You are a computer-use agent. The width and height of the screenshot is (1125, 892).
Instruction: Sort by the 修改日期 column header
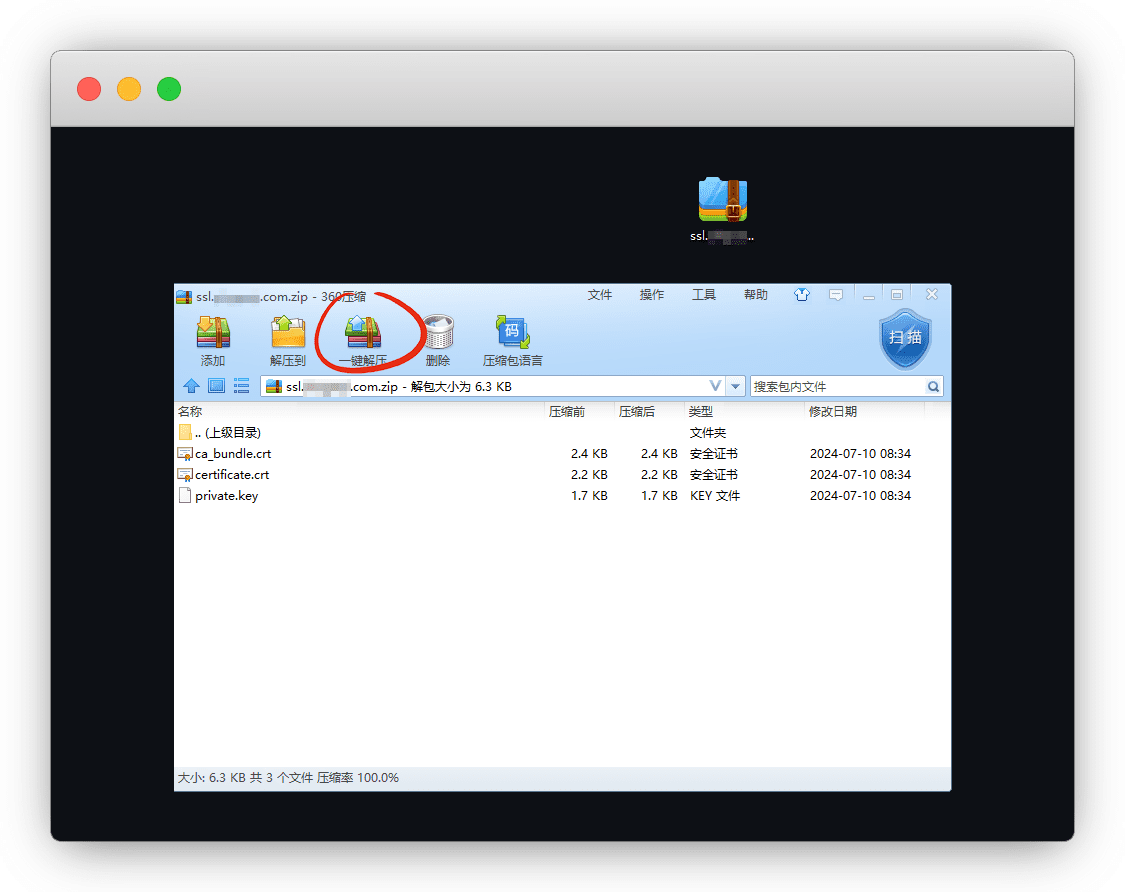click(833, 412)
